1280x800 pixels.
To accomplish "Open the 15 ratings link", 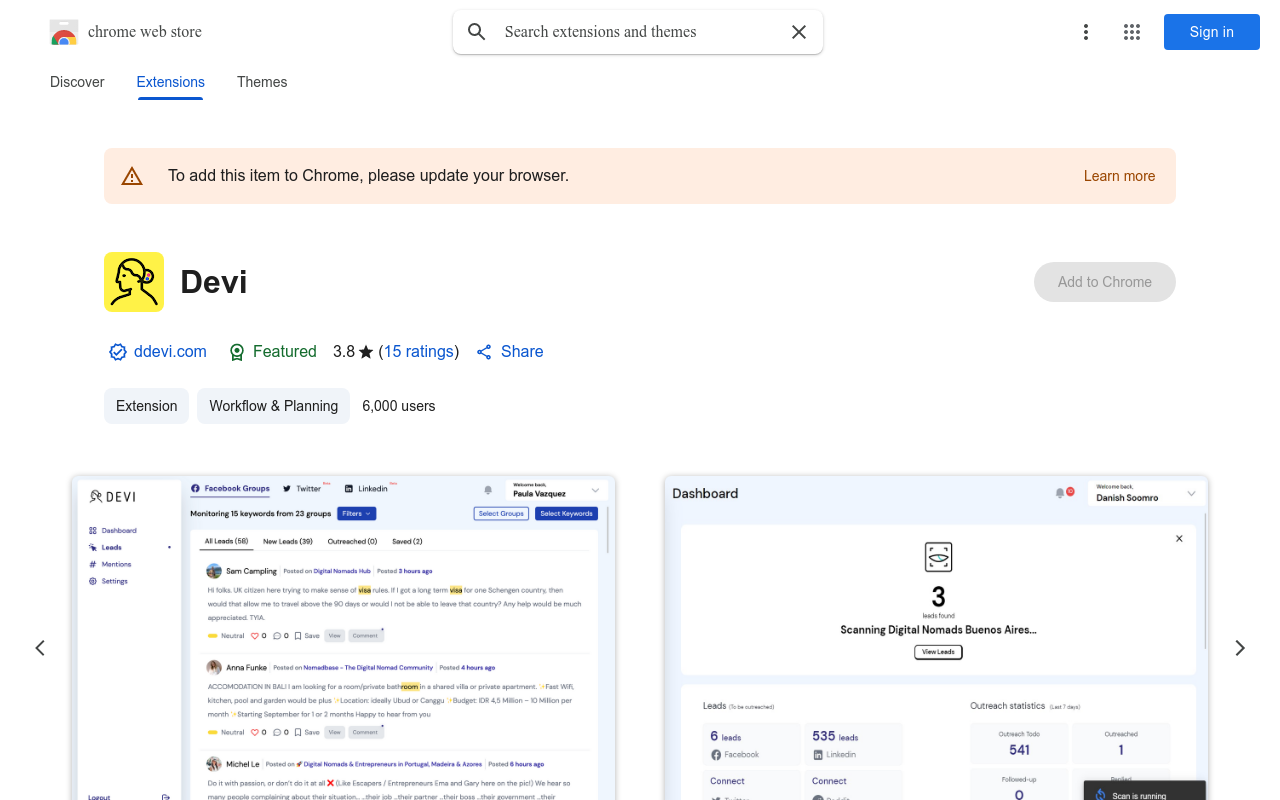I will (419, 352).
